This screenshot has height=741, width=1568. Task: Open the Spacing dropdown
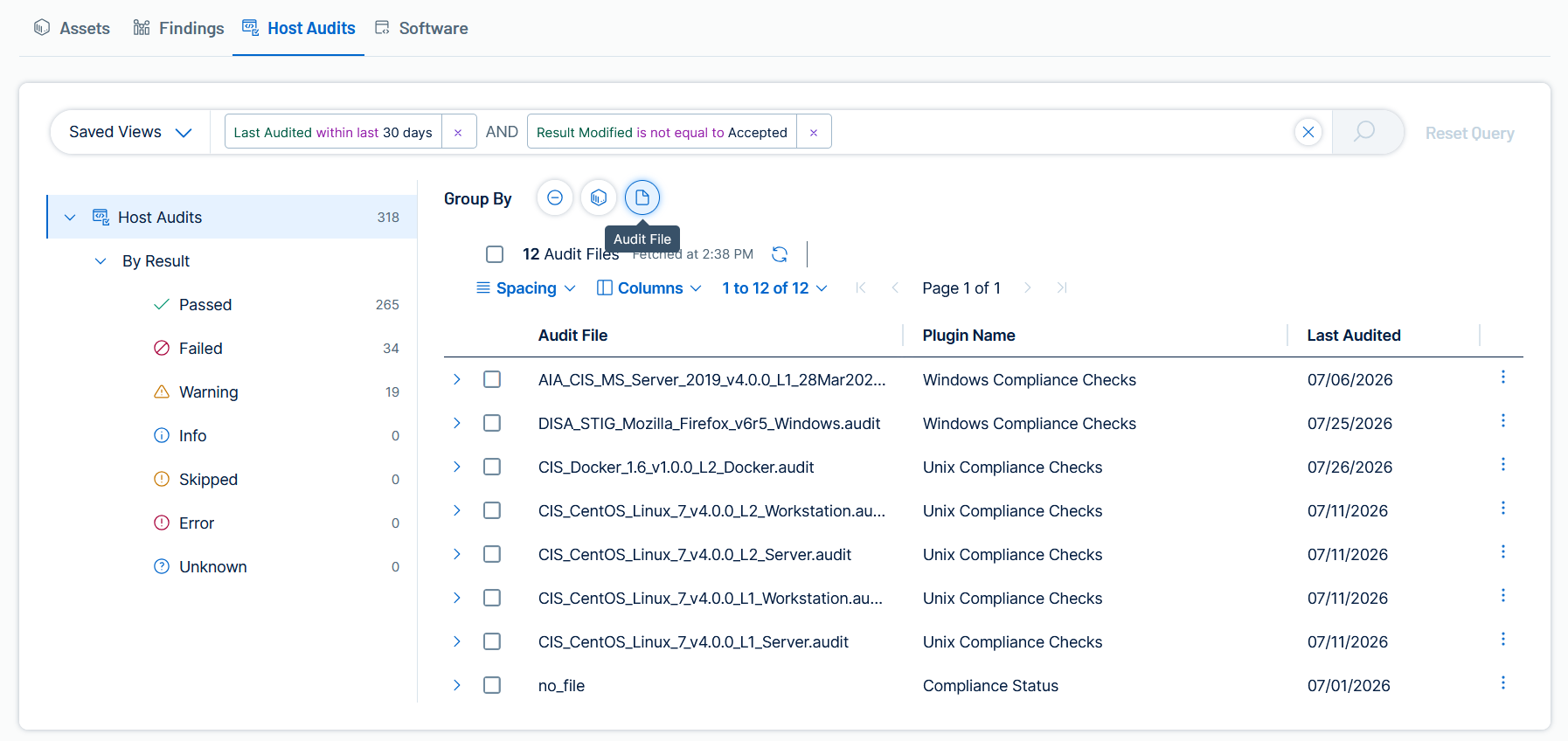click(526, 288)
